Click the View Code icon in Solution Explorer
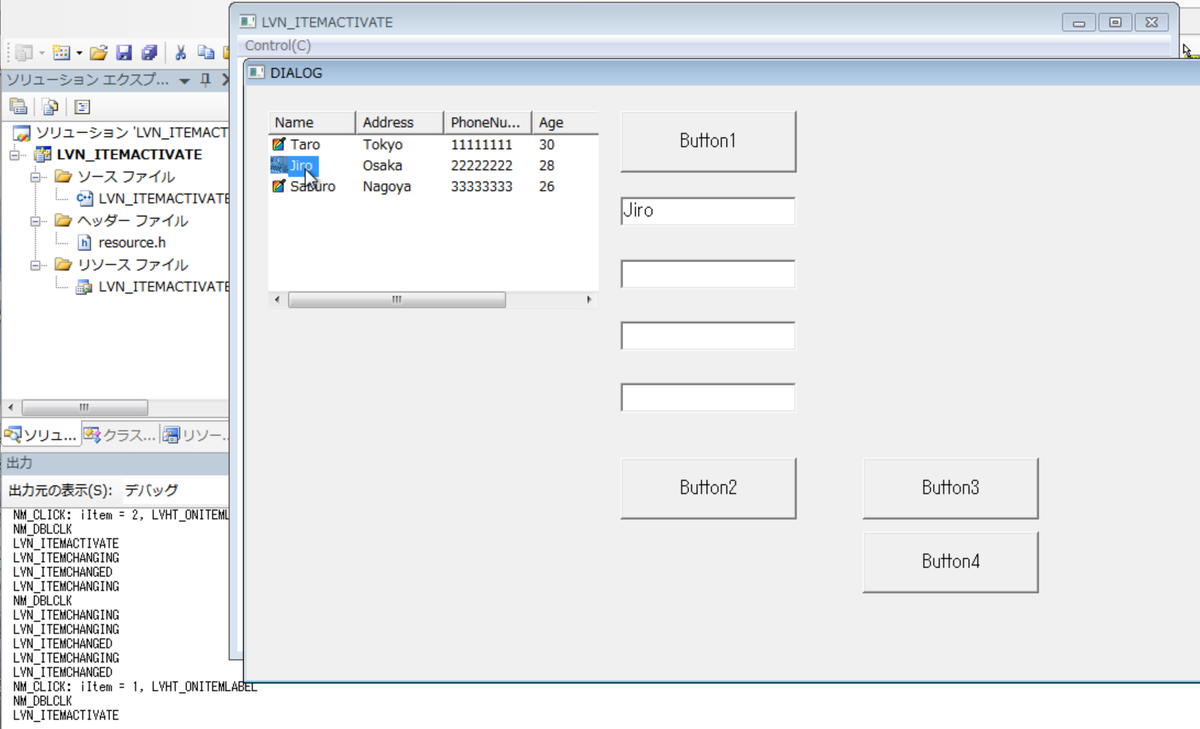 pos(83,107)
